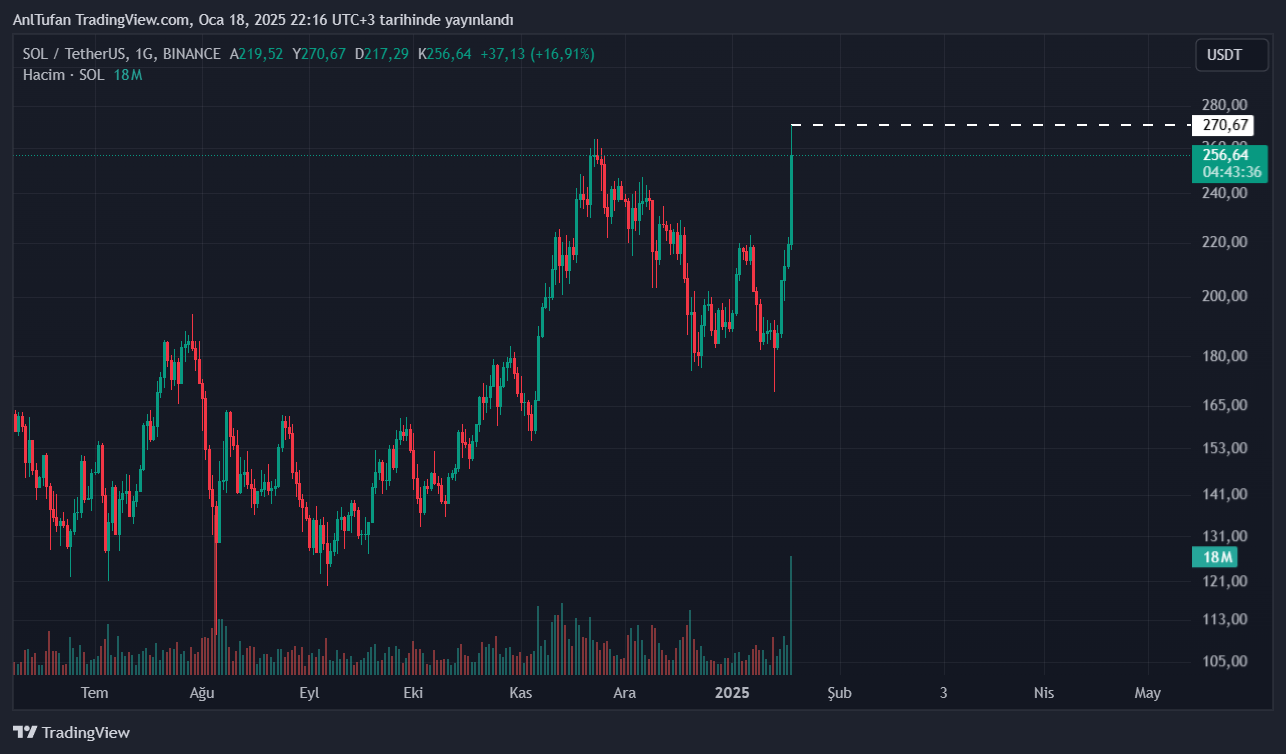
Task: Click the 280,00 level on price axis
Action: pyautogui.click(x=1224, y=105)
